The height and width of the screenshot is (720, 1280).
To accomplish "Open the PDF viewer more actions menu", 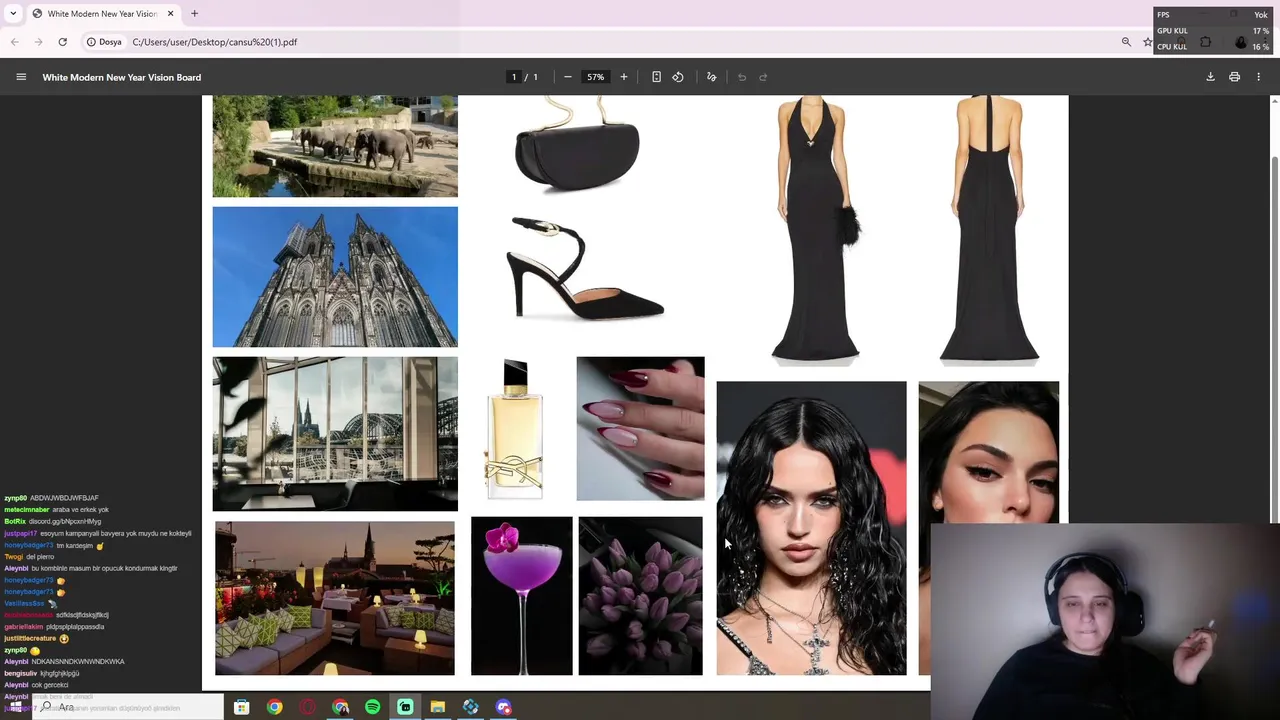I will tap(1259, 77).
